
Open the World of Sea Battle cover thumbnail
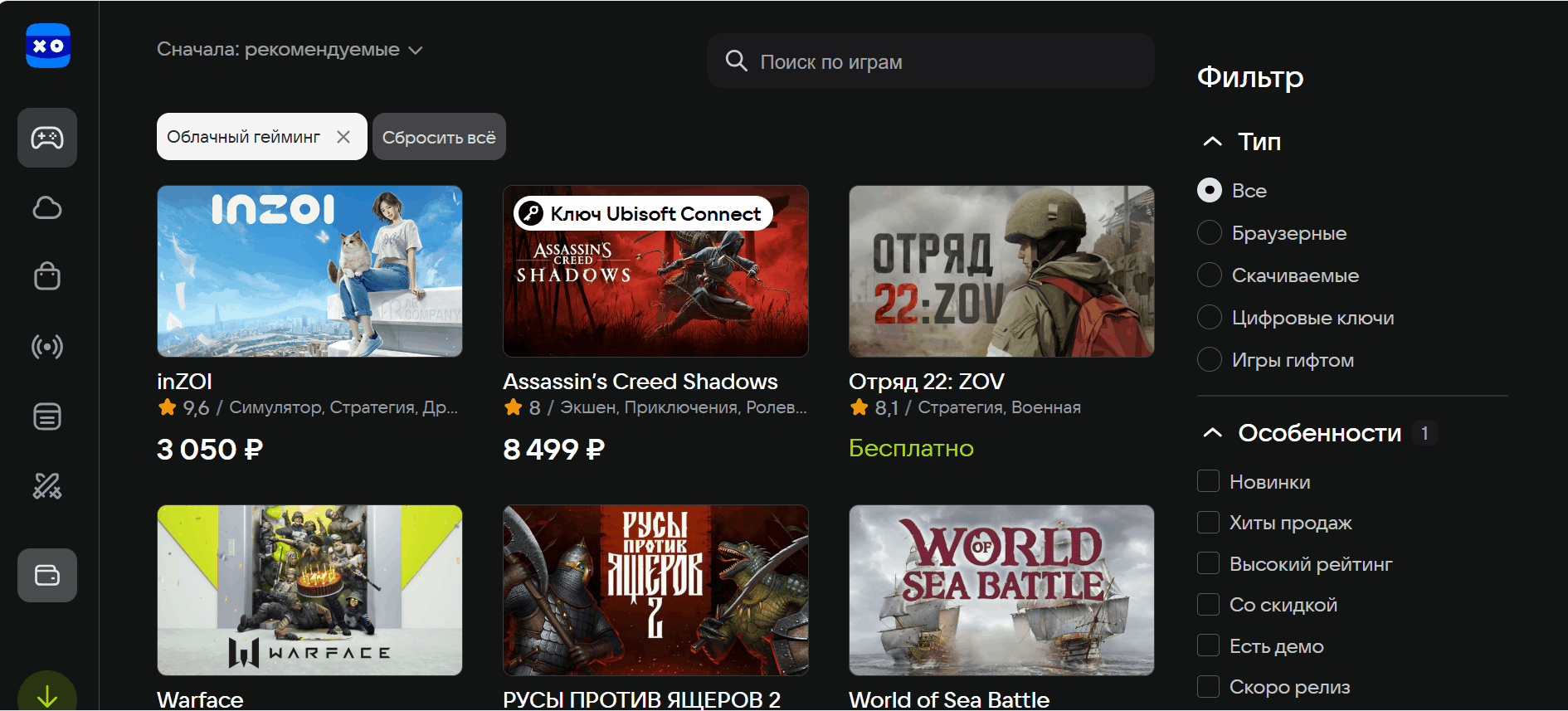(x=1001, y=590)
